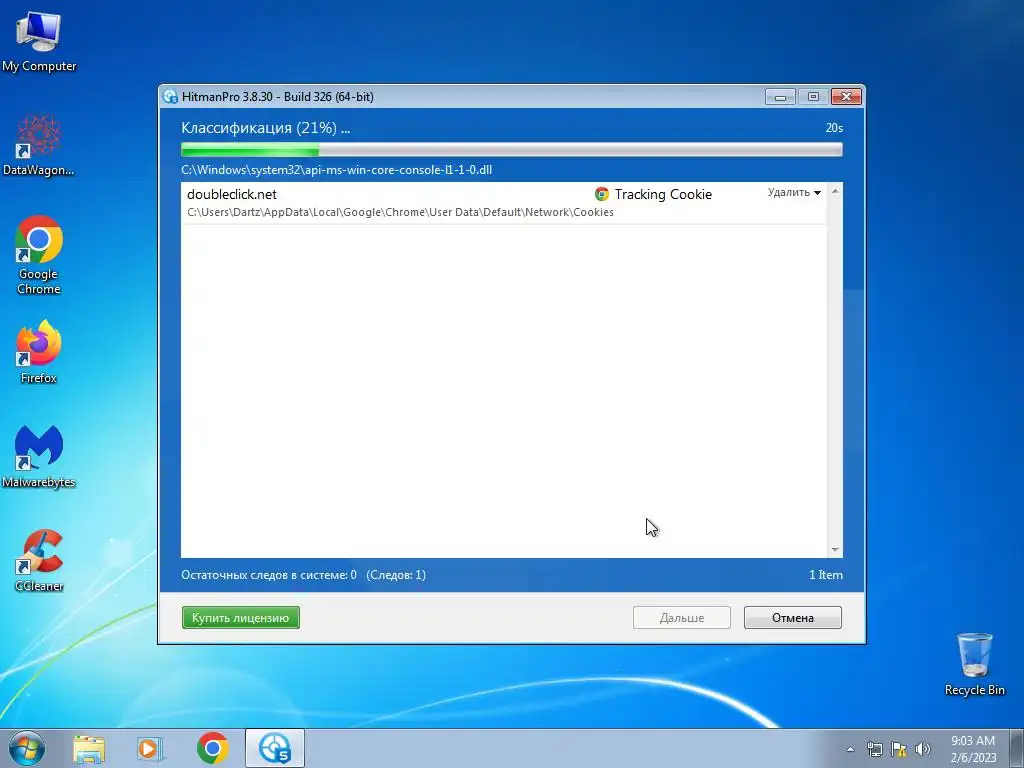Maximize the HitmanPro window

(813, 97)
